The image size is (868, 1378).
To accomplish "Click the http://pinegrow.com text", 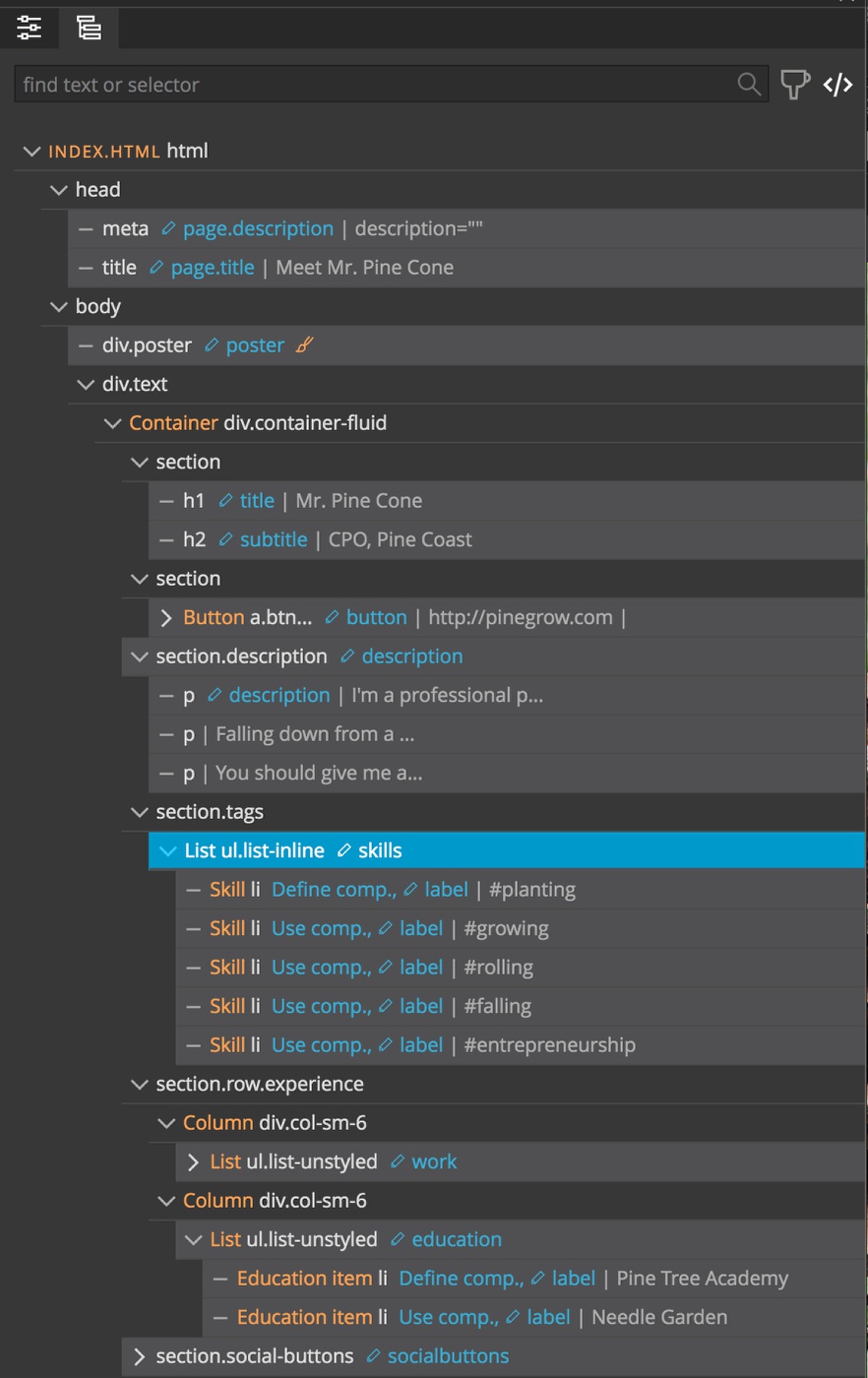I will click(x=521, y=618).
